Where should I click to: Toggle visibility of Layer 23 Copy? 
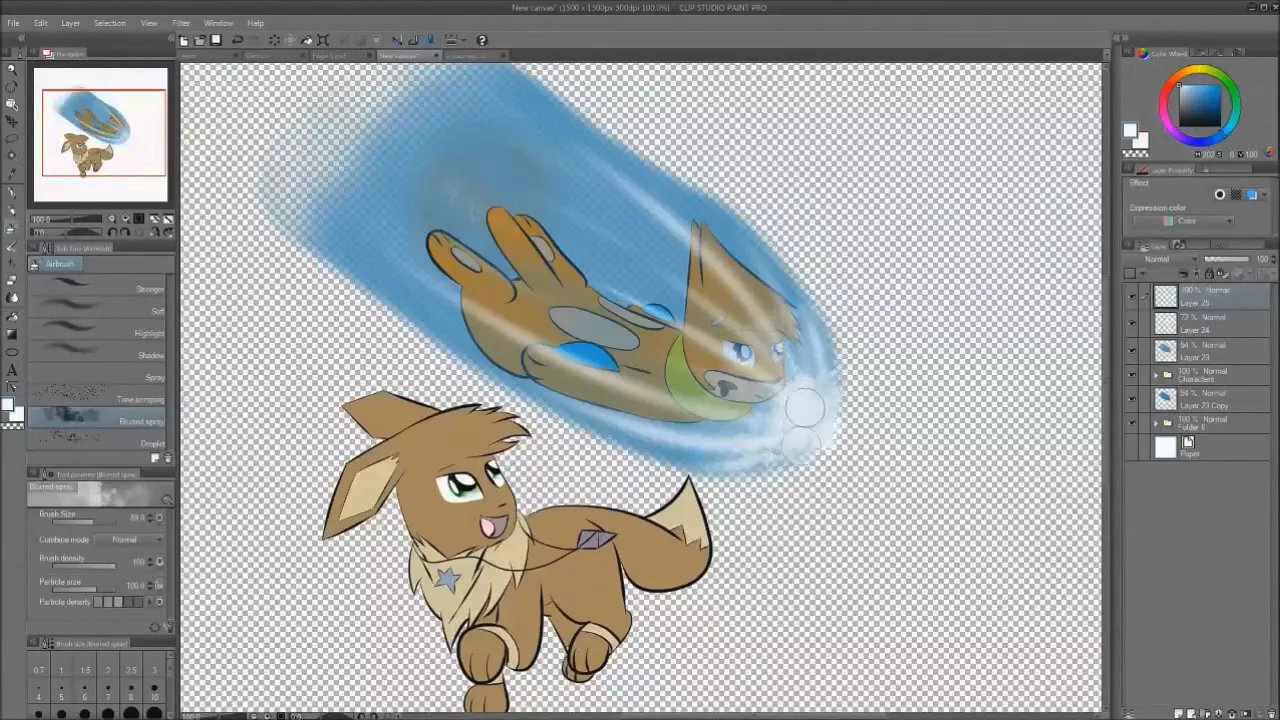(x=1132, y=399)
